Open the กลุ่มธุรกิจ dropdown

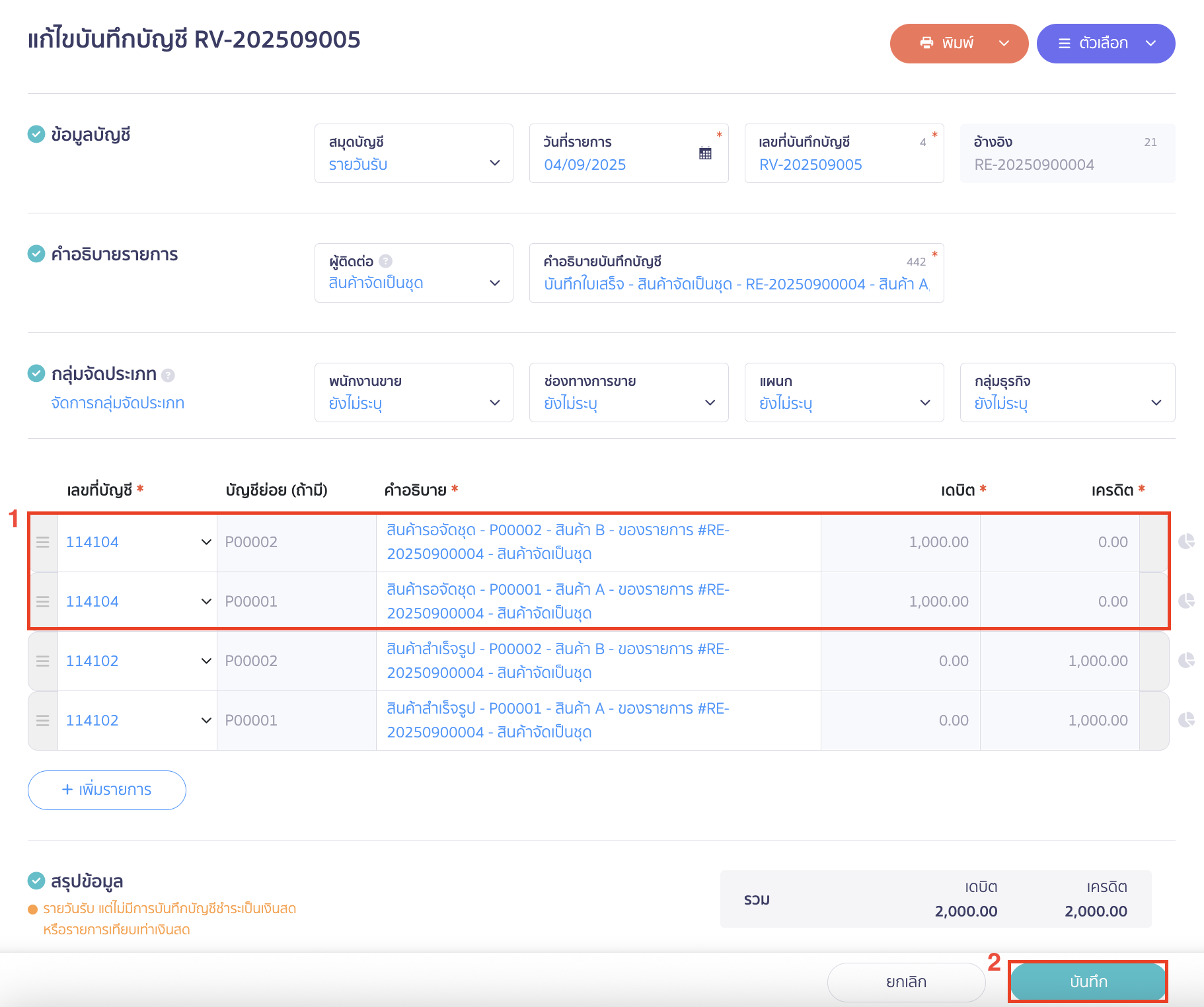pos(1067,392)
